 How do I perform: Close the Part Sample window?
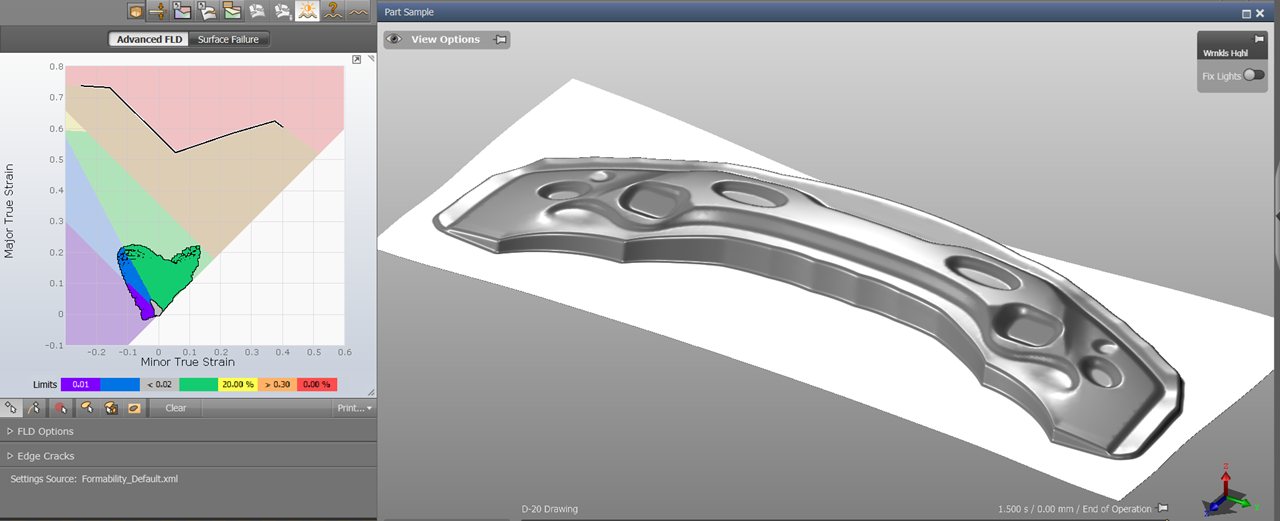tap(1260, 13)
